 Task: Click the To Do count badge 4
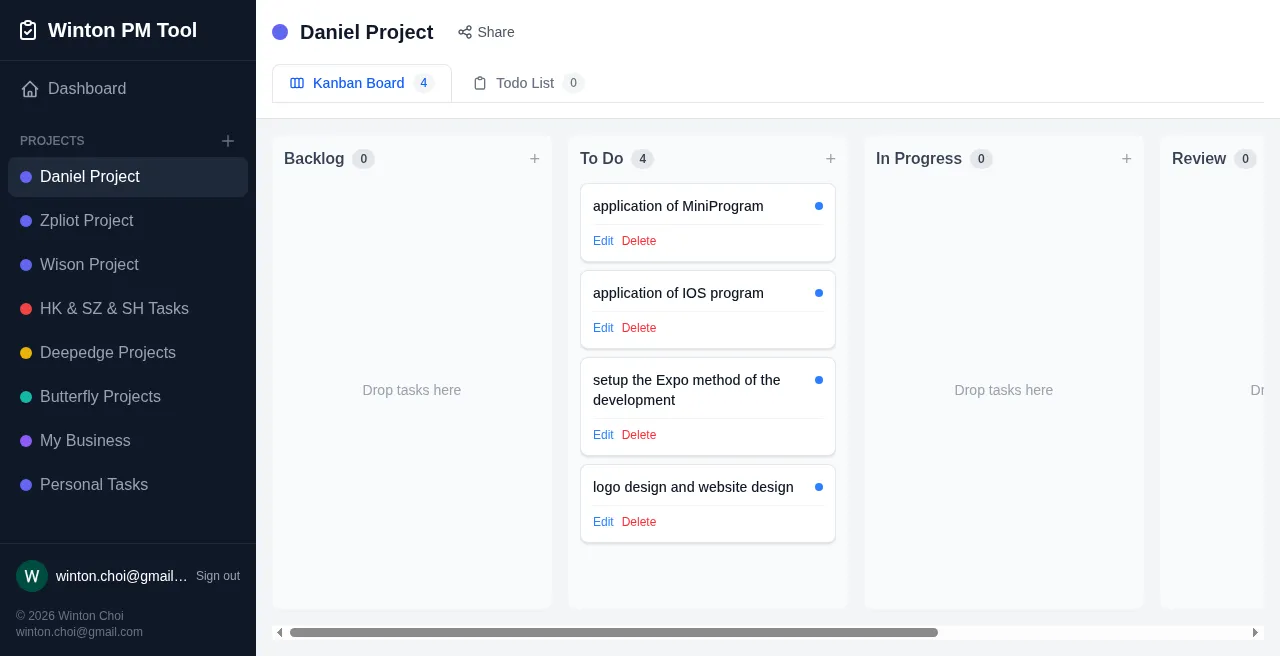(642, 159)
